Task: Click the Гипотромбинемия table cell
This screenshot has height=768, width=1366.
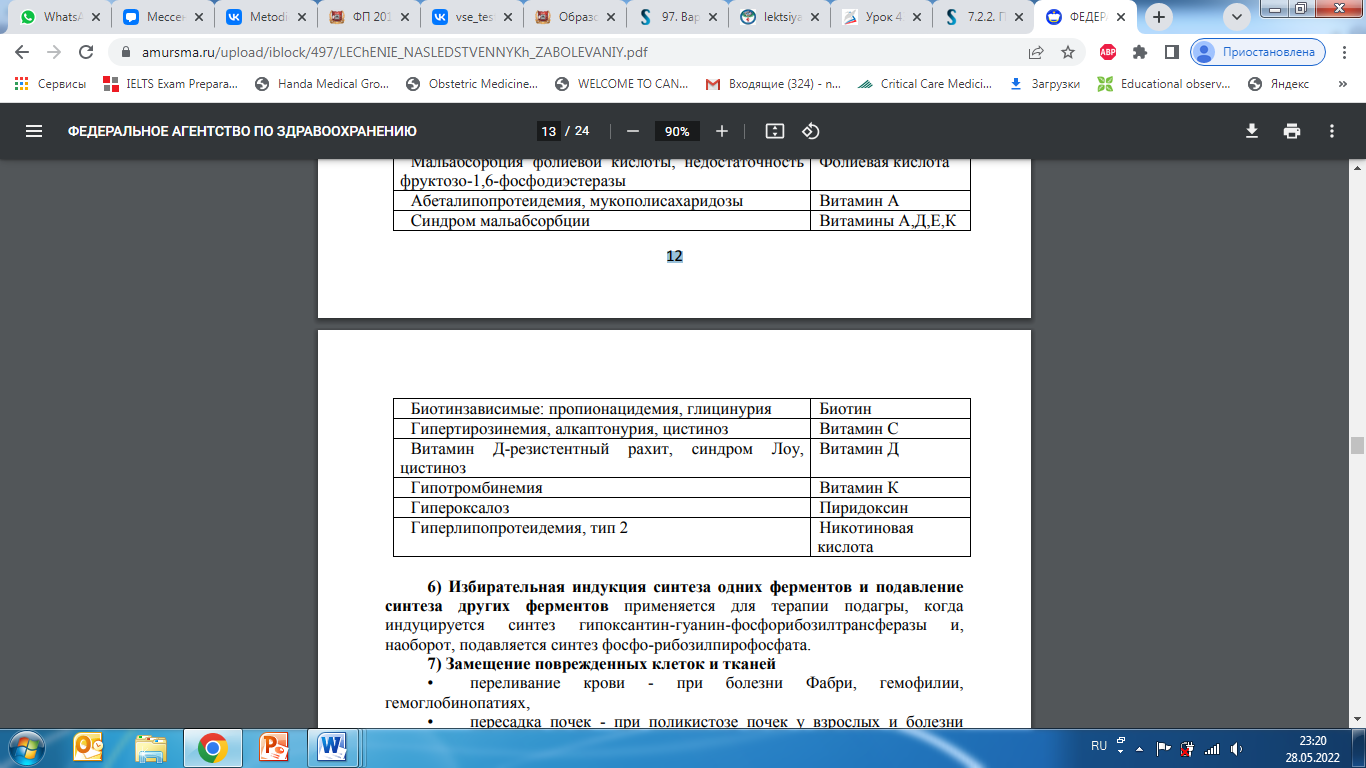Action: (x=601, y=488)
